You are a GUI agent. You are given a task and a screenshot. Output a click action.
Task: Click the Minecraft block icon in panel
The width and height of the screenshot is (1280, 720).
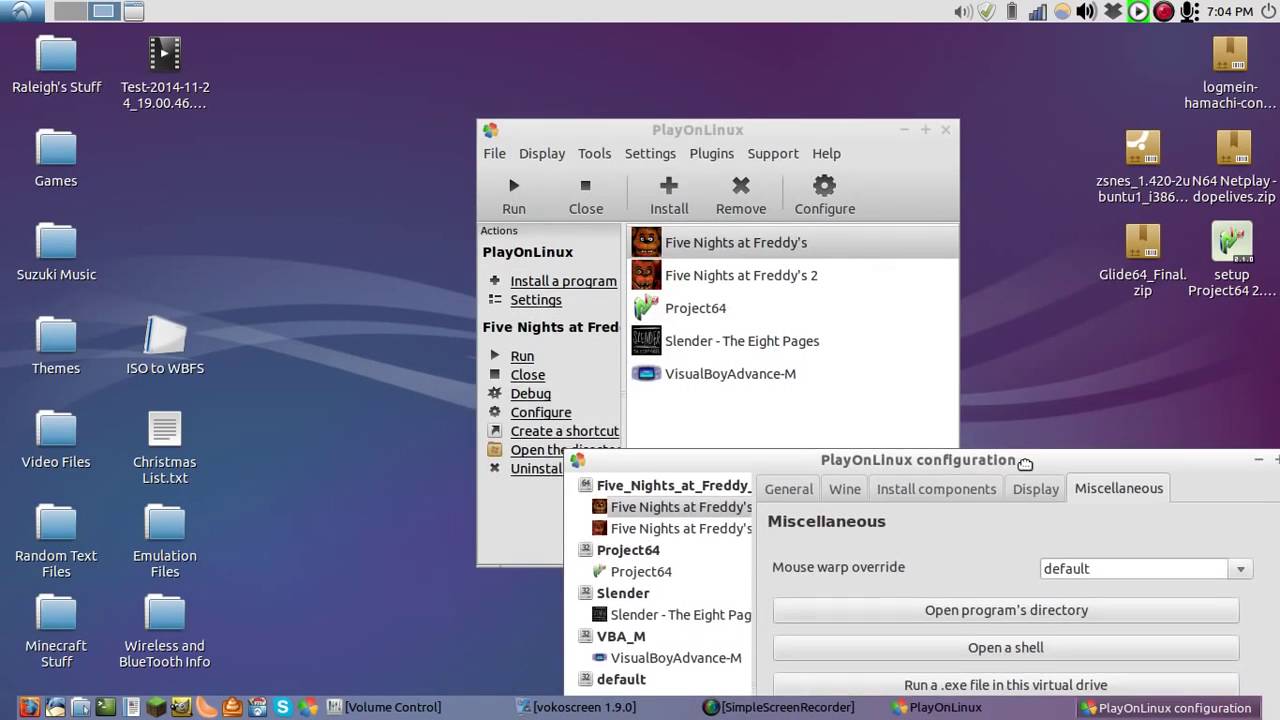156,707
